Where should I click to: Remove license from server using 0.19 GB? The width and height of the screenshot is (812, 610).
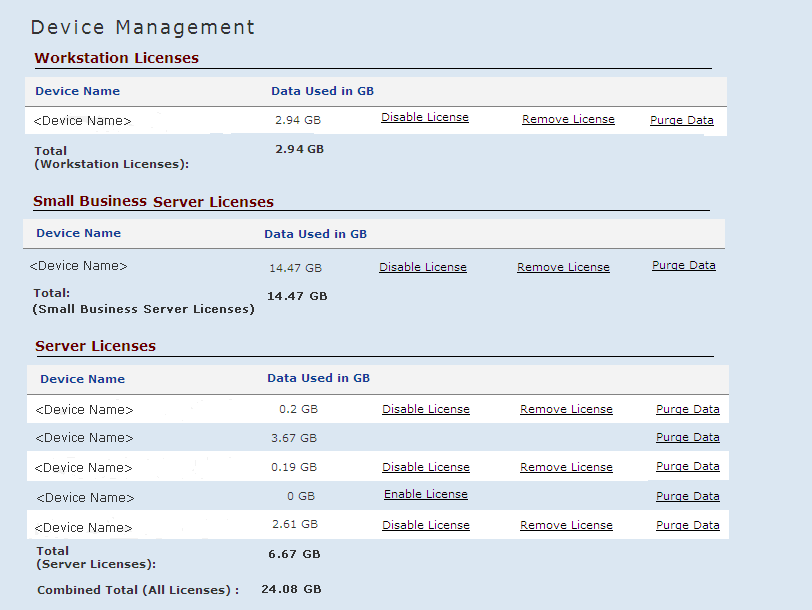tap(566, 467)
